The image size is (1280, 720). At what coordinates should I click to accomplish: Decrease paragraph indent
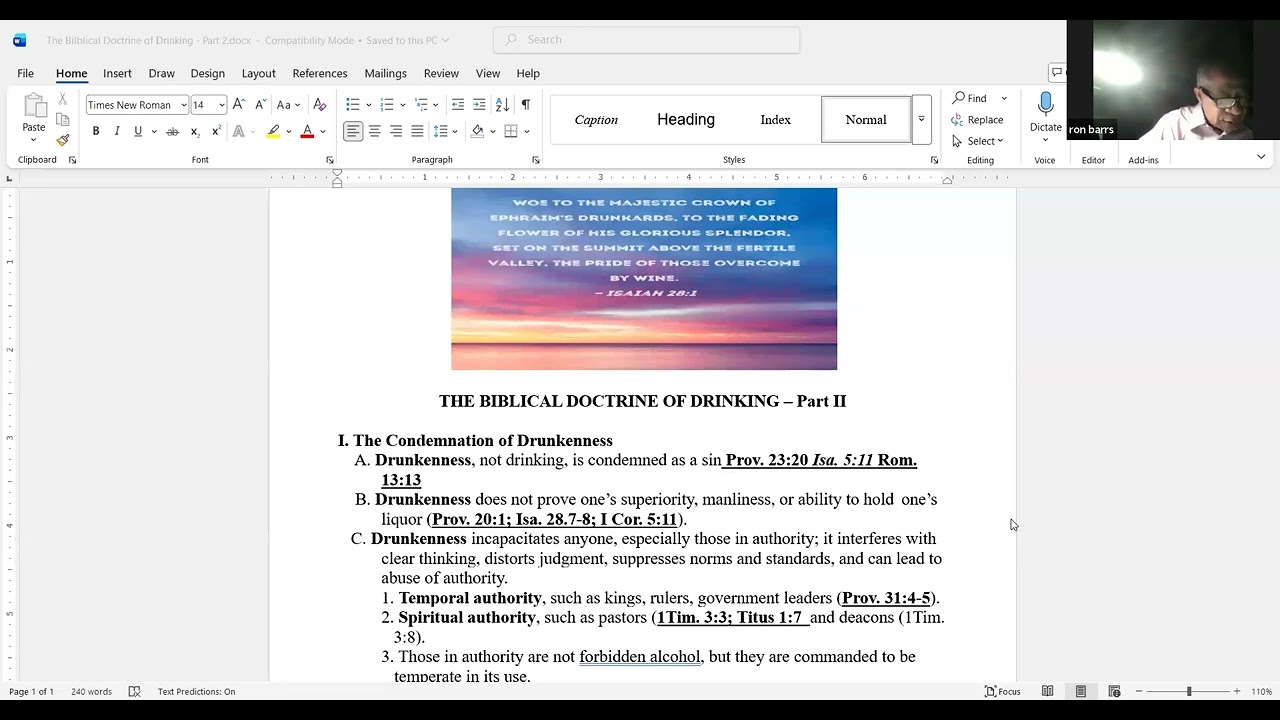[x=458, y=105]
